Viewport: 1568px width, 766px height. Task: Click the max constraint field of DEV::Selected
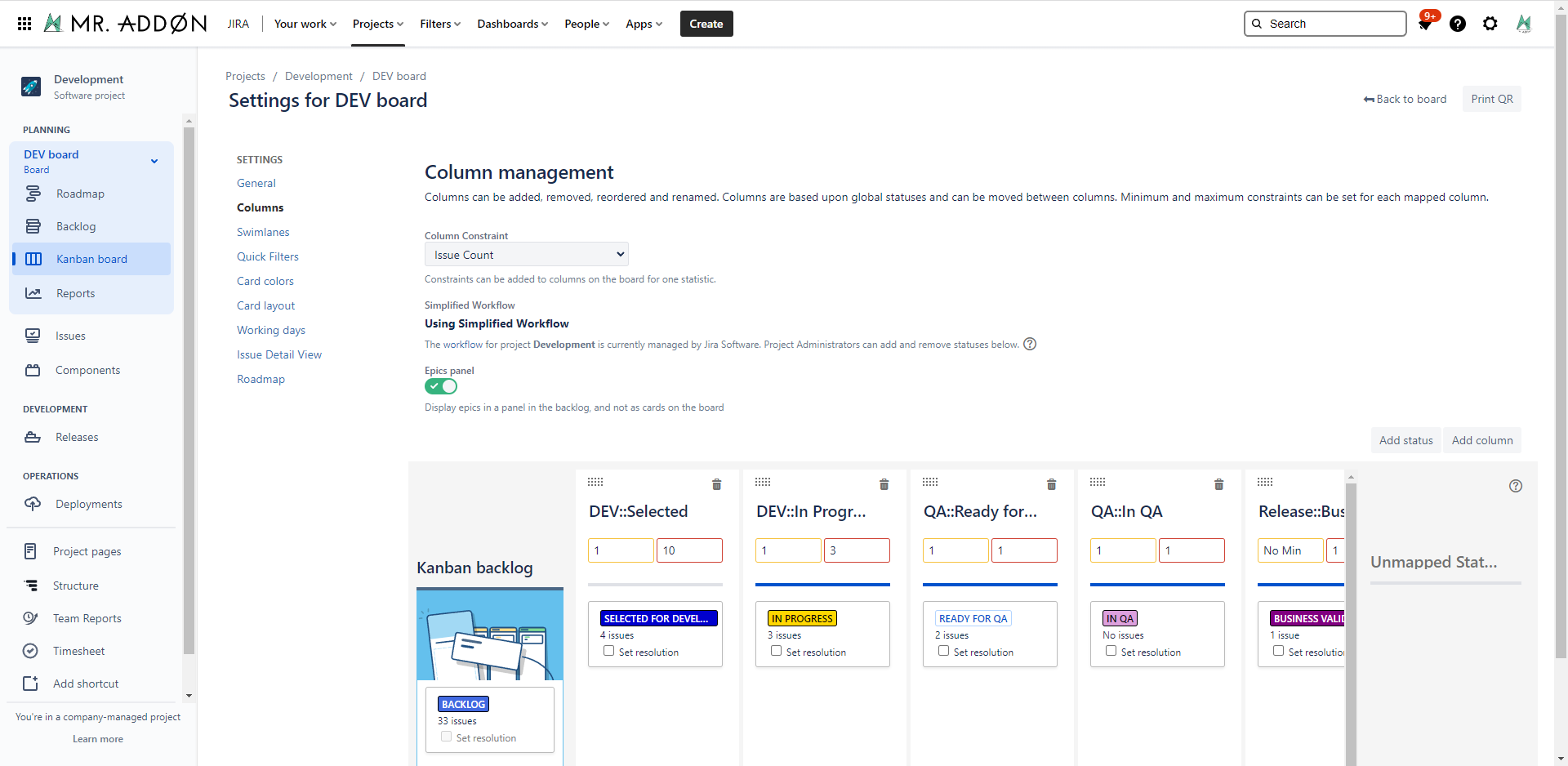[689, 550]
